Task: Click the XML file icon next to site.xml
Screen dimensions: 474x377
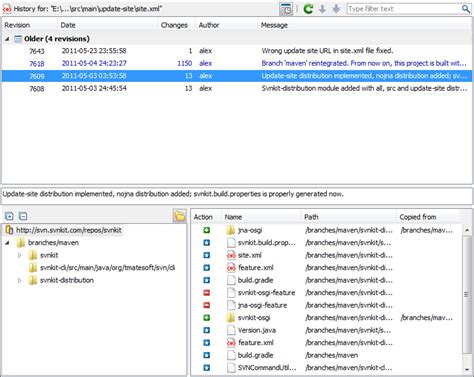Action: pyautogui.click(x=231, y=255)
